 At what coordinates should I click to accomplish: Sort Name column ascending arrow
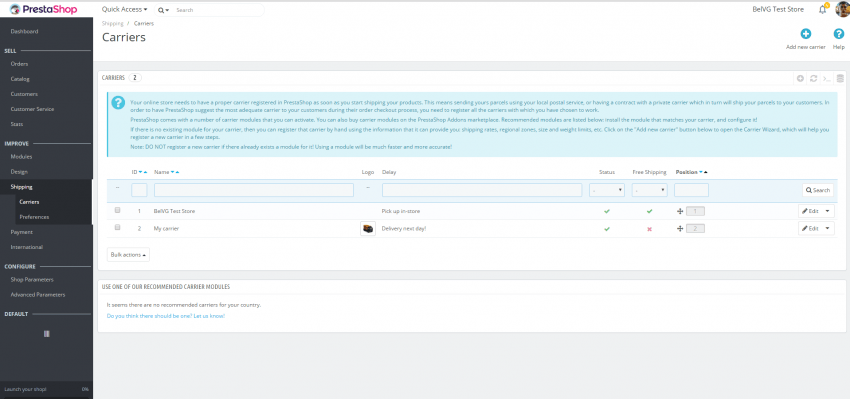pos(177,172)
